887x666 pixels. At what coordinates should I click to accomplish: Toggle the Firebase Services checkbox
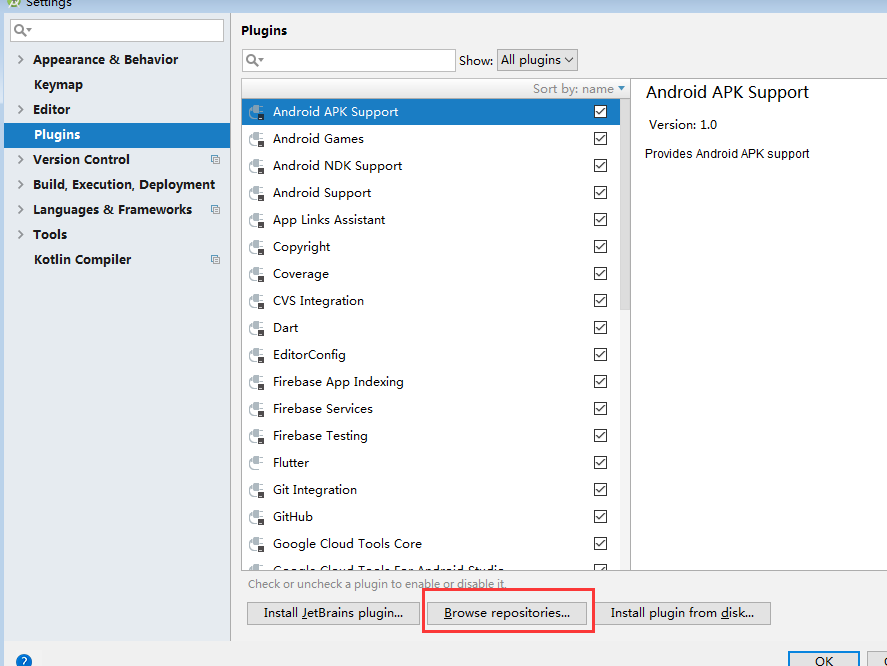coord(600,409)
